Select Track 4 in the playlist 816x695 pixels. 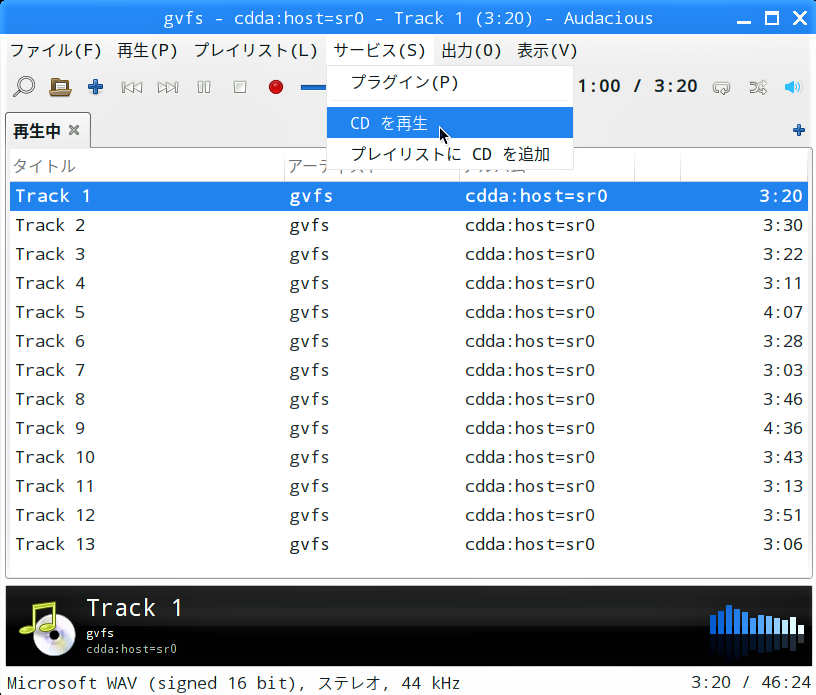[409, 284]
